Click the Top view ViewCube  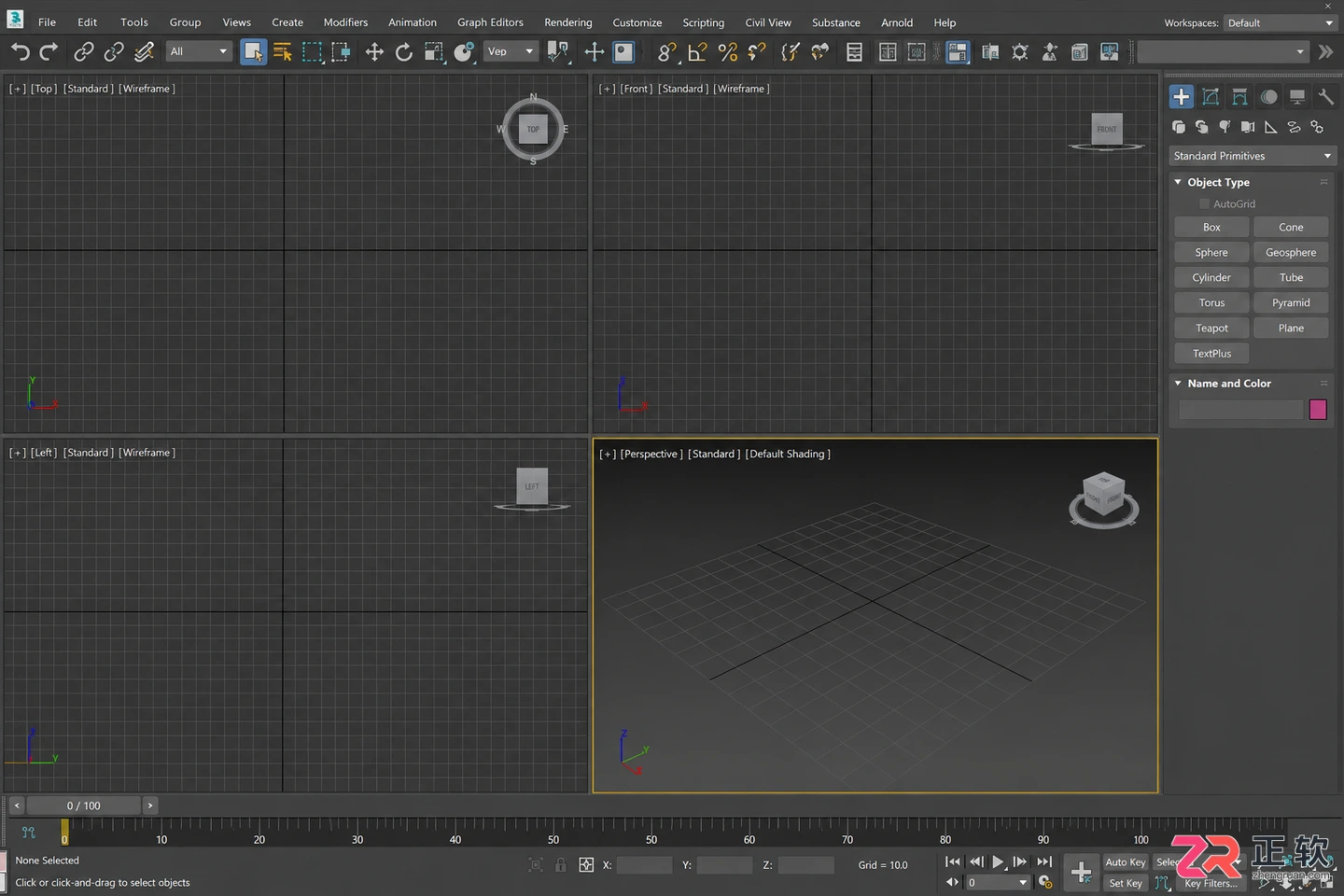(x=533, y=129)
